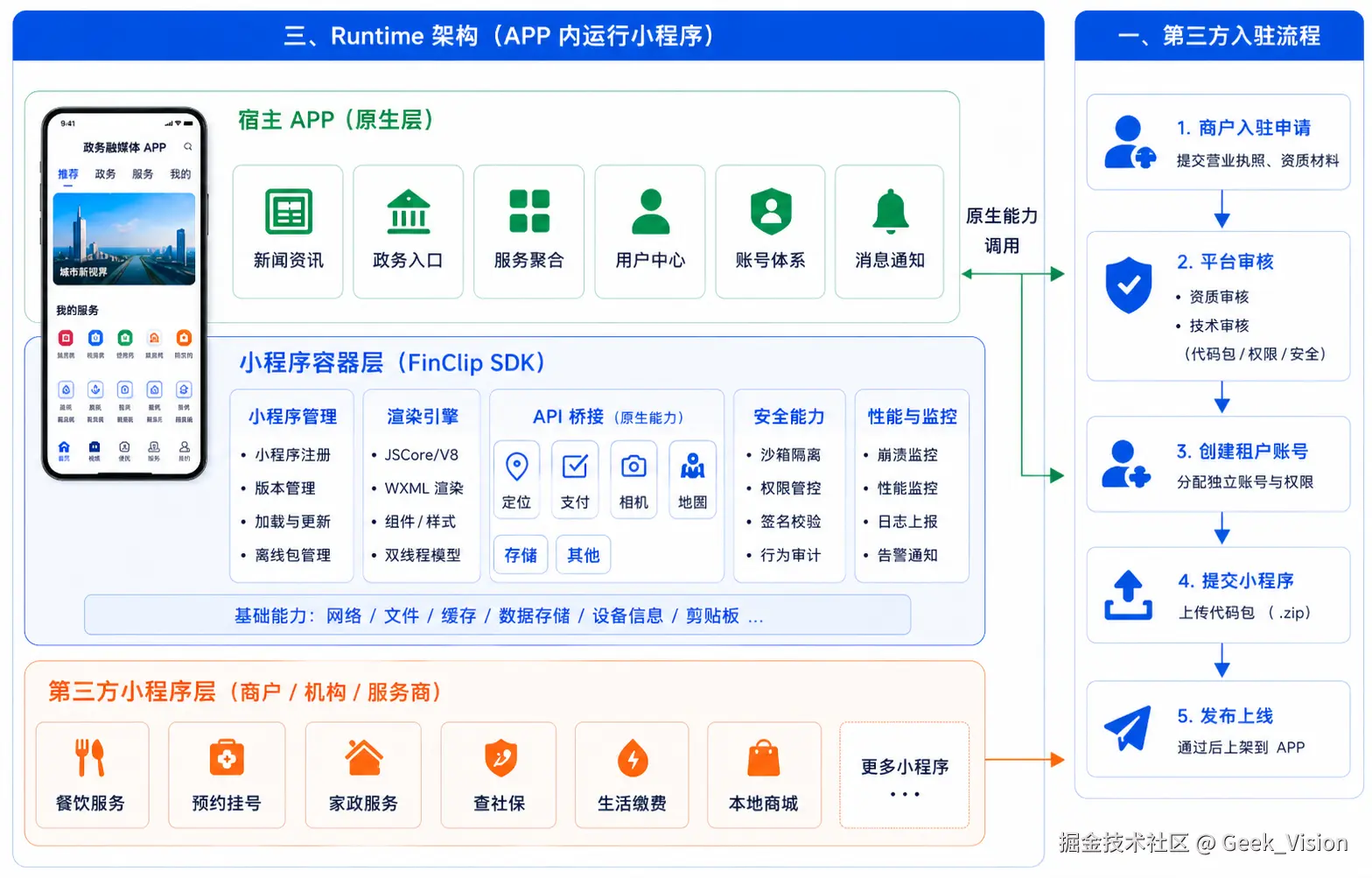Click the WXML 渲染 entry
The image size is (1372, 878).
tap(424, 488)
